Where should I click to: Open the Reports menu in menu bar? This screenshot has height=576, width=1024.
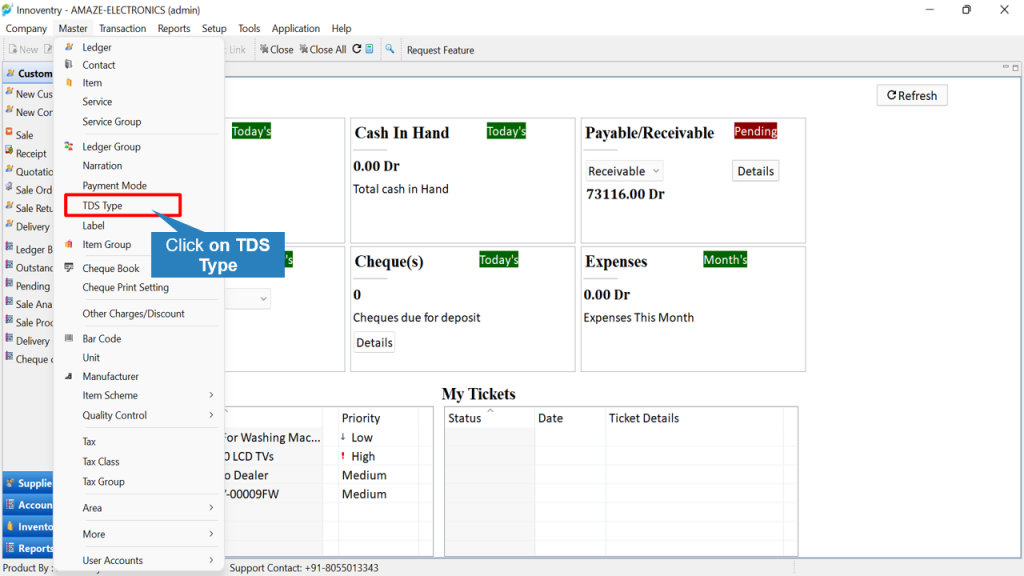[174, 28]
